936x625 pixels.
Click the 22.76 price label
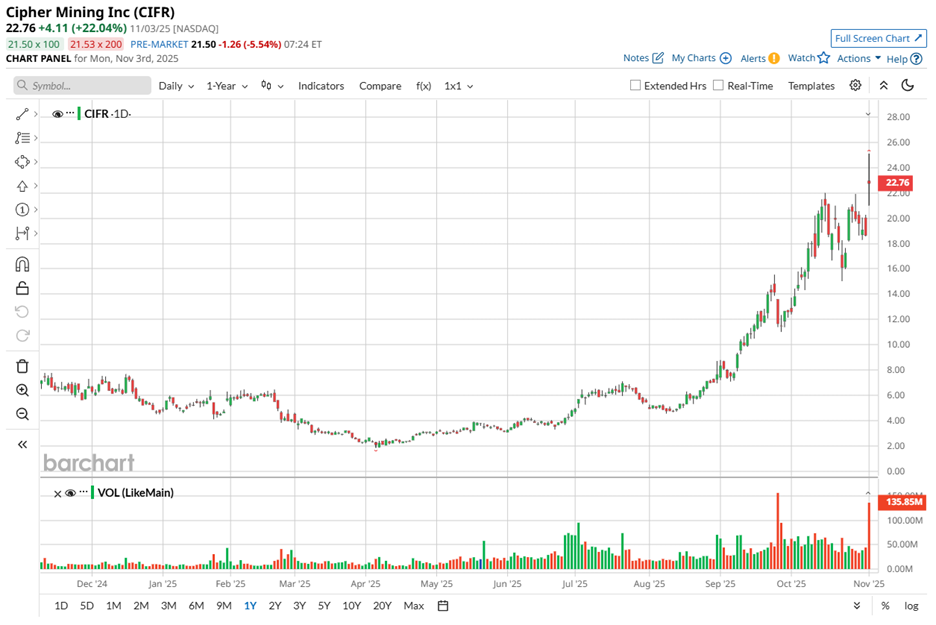(x=896, y=183)
